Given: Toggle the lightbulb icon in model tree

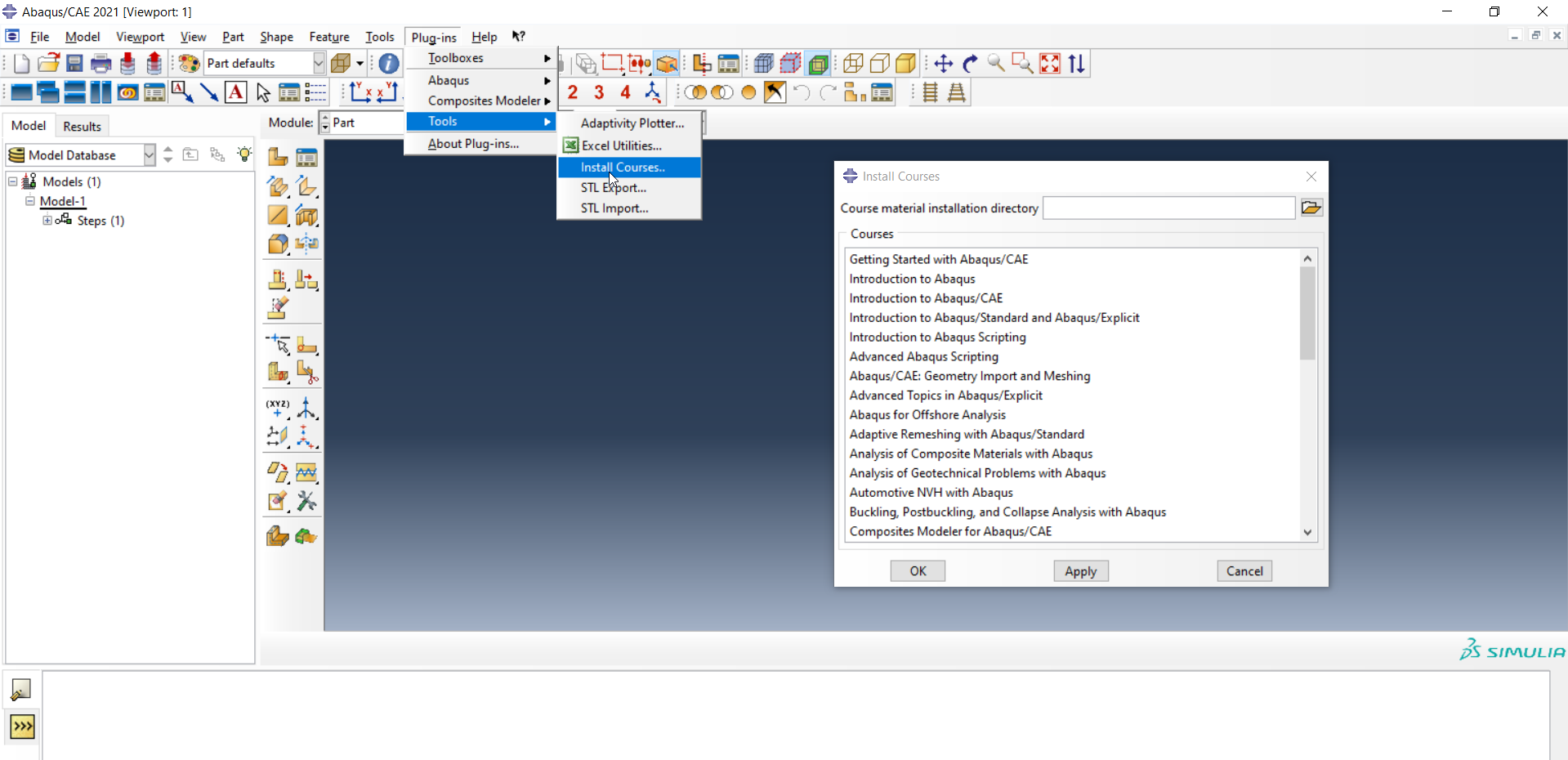Looking at the screenshot, I should click(243, 154).
